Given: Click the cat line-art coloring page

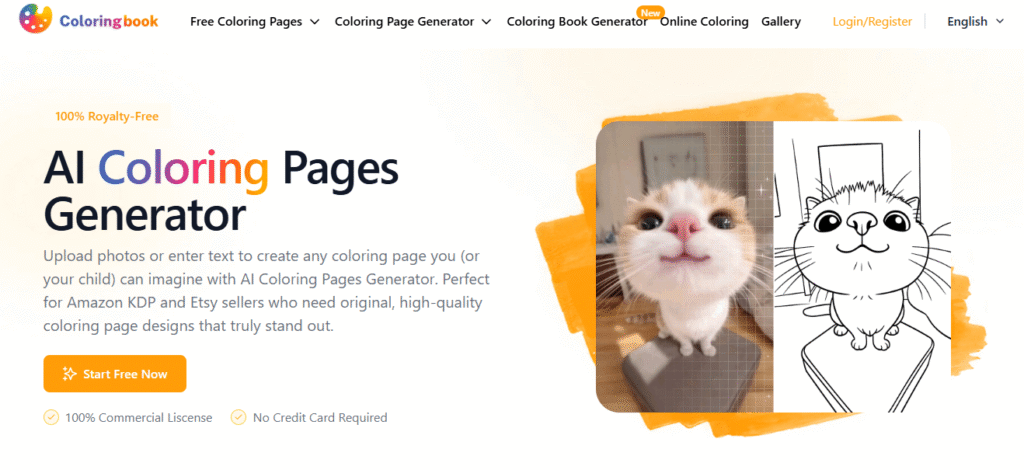Looking at the screenshot, I should click(x=862, y=267).
